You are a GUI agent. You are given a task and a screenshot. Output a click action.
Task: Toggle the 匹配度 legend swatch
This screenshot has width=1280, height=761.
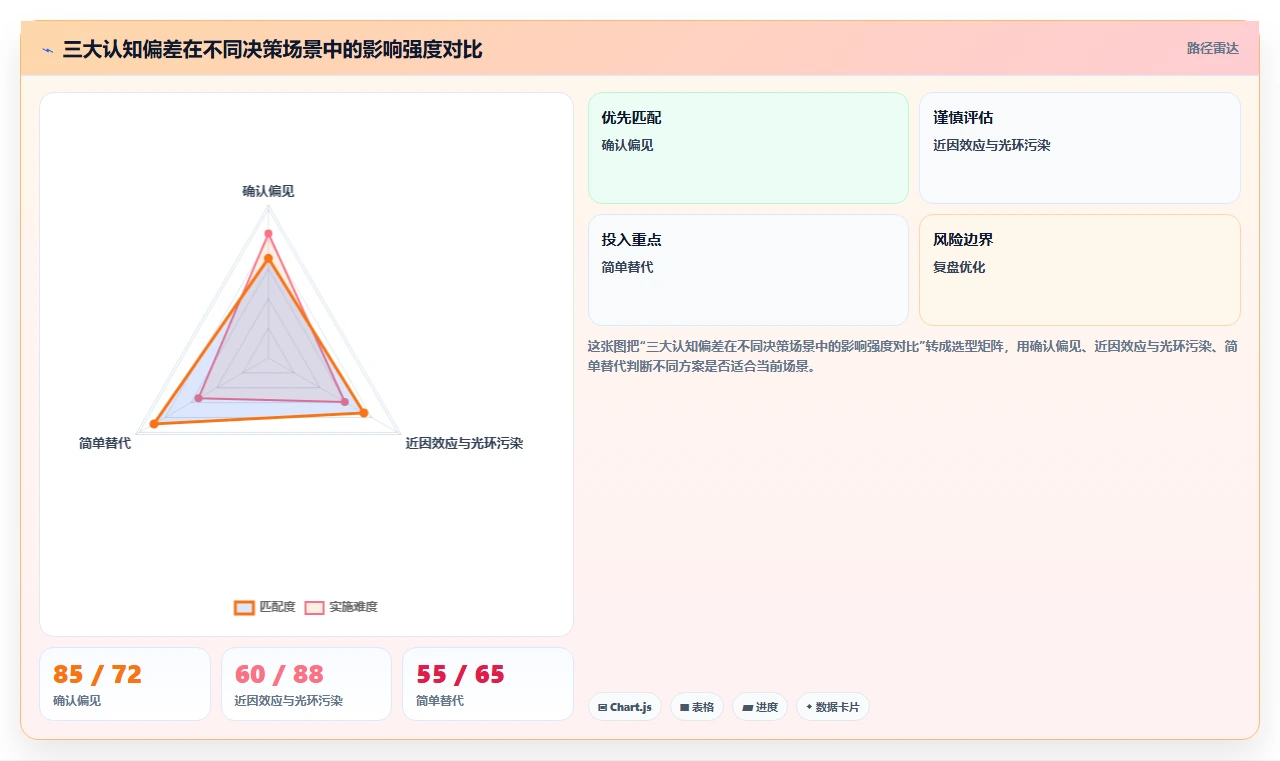(244, 607)
